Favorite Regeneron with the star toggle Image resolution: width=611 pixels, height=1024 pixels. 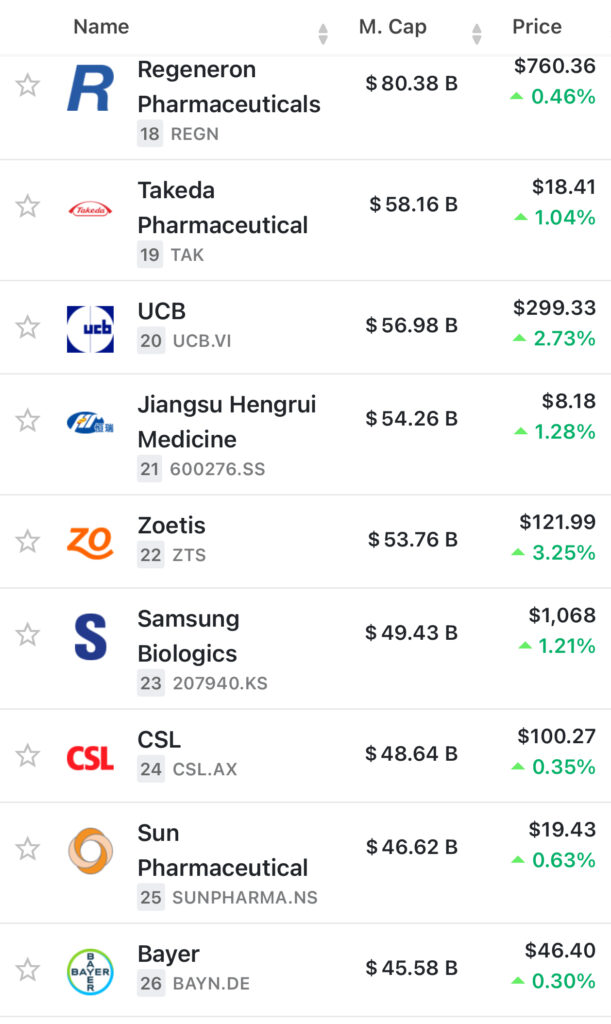(28, 86)
